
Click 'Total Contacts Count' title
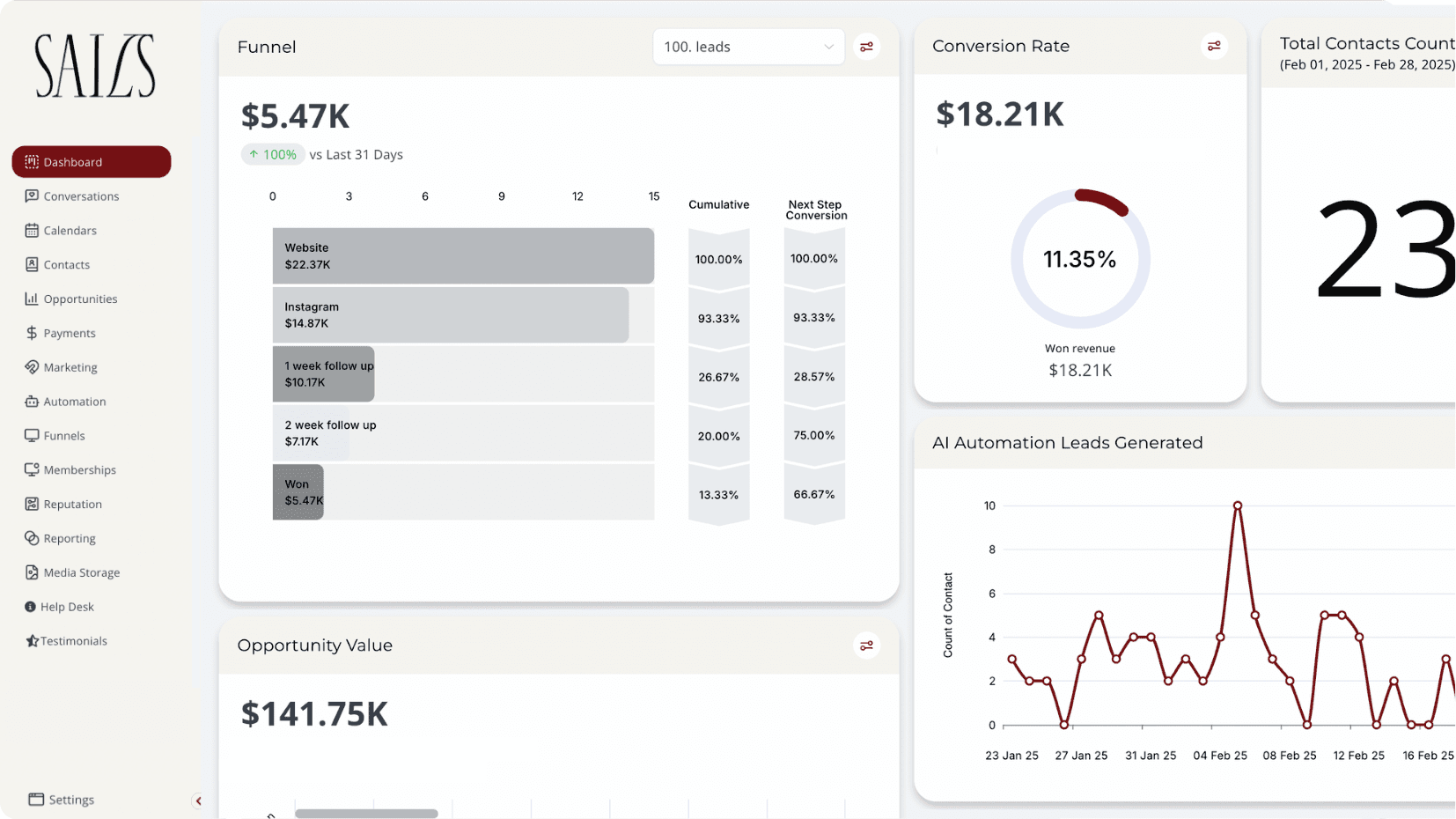1367,43
